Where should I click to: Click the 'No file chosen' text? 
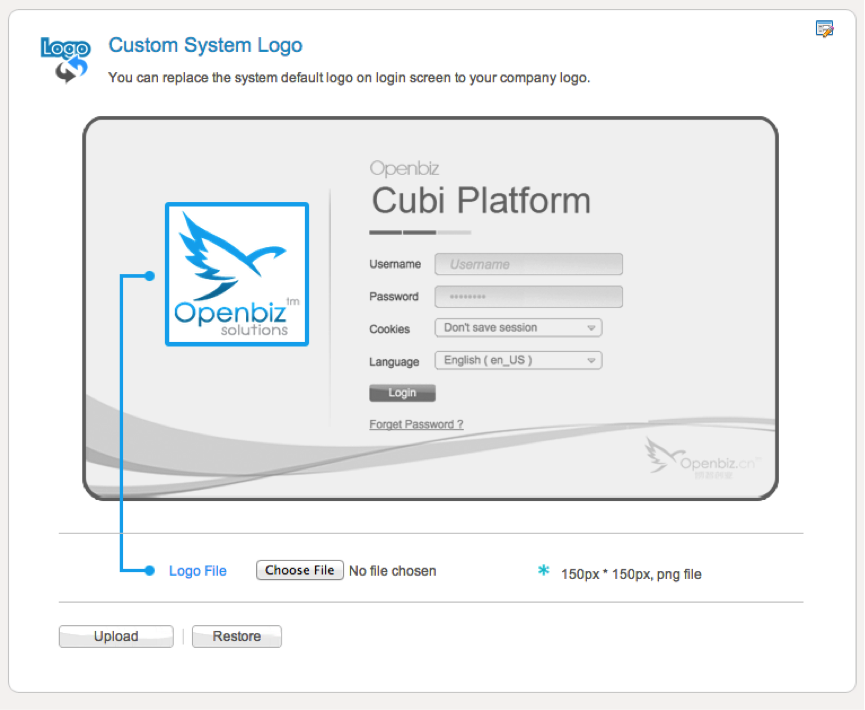click(x=392, y=571)
